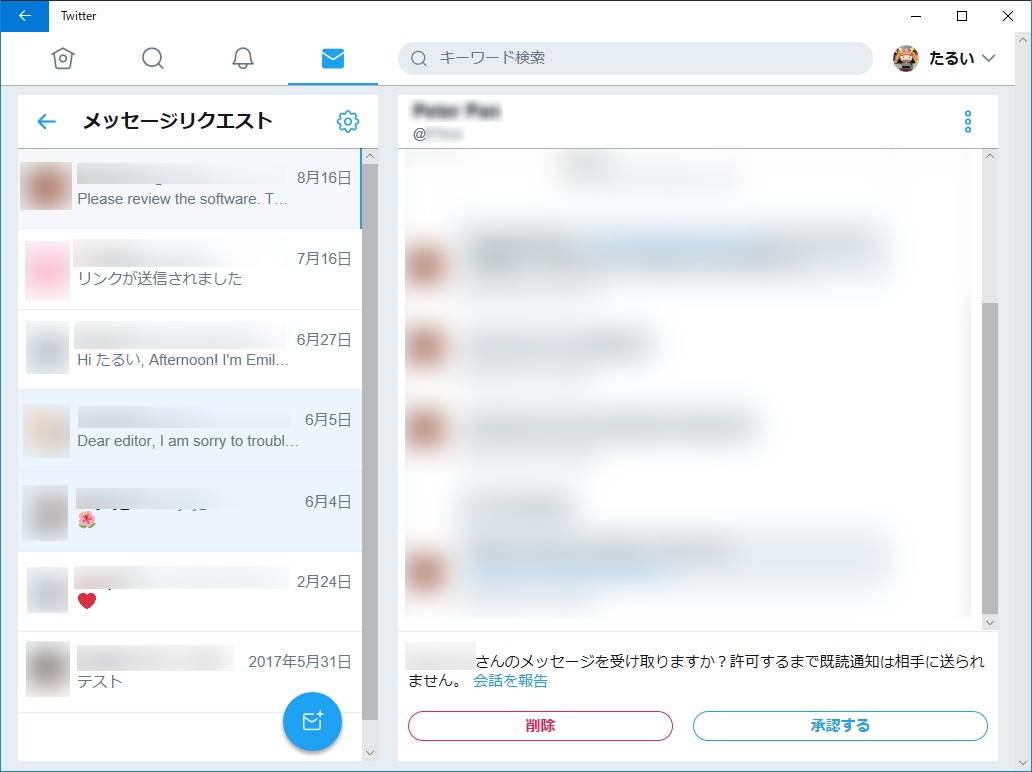This screenshot has height=772, width=1032.
Task: Open notifications with the bell icon
Action: tap(242, 59)
